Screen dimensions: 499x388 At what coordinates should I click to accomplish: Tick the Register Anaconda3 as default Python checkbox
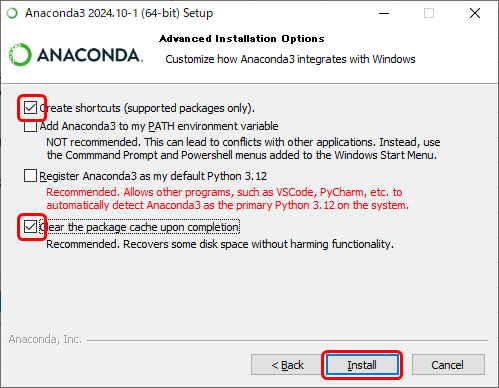(x=30, y=176)
